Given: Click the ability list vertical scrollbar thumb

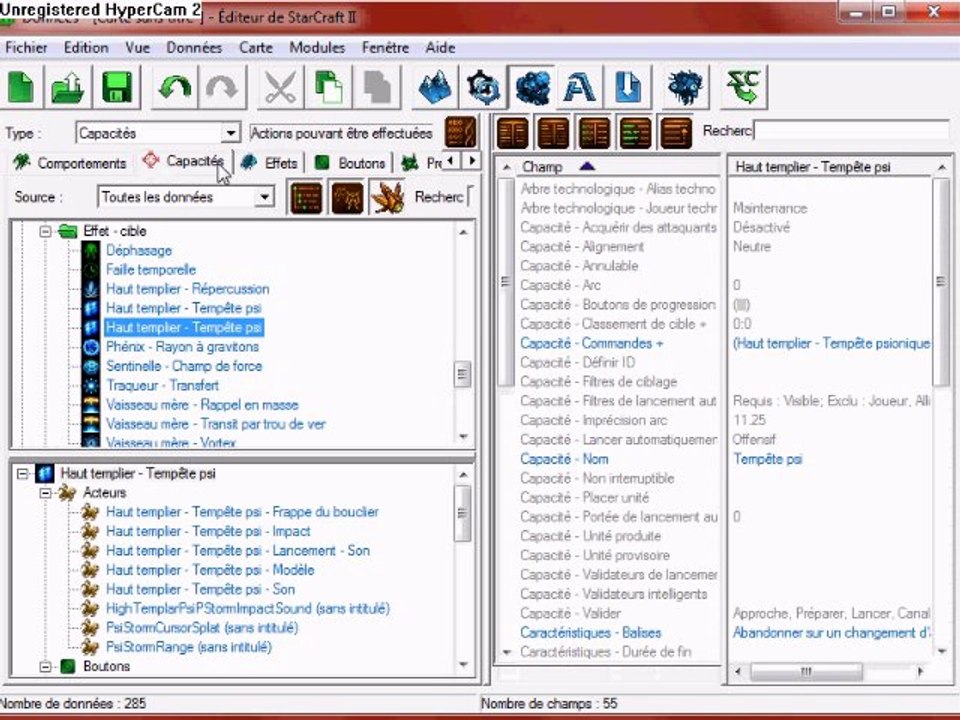Looking at the screenshot, I should (463, 375).
